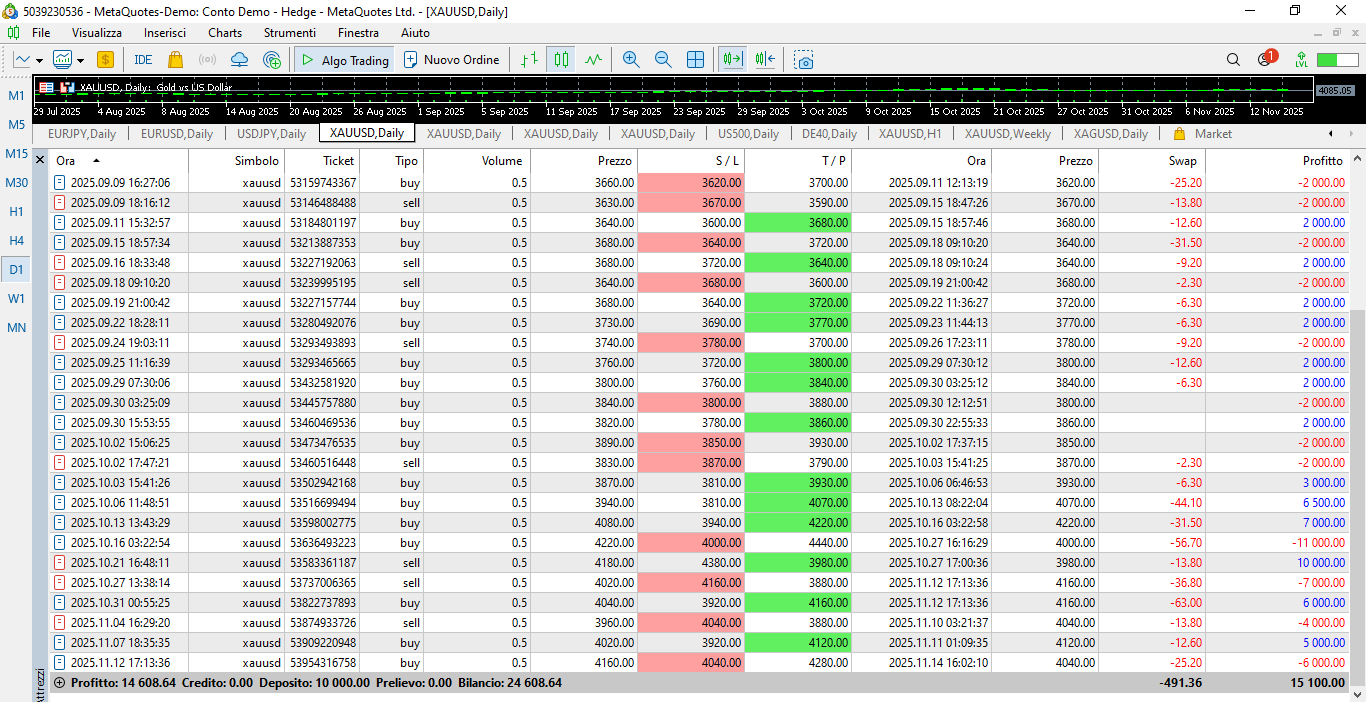
Task: Open the Strumenti menu
Action: point(290,33)
